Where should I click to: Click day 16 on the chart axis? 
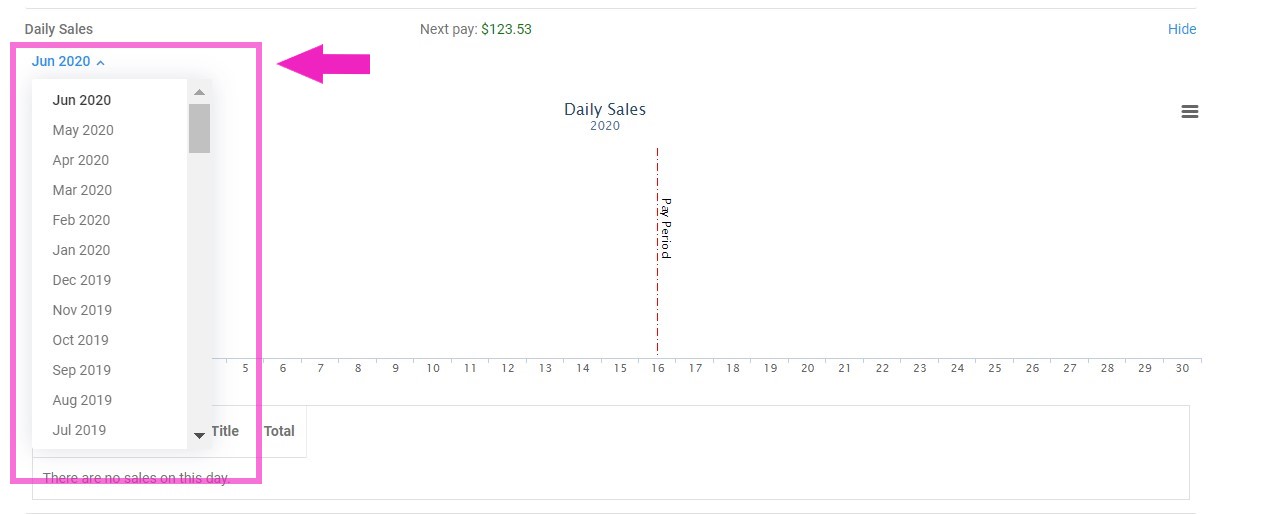657,368
